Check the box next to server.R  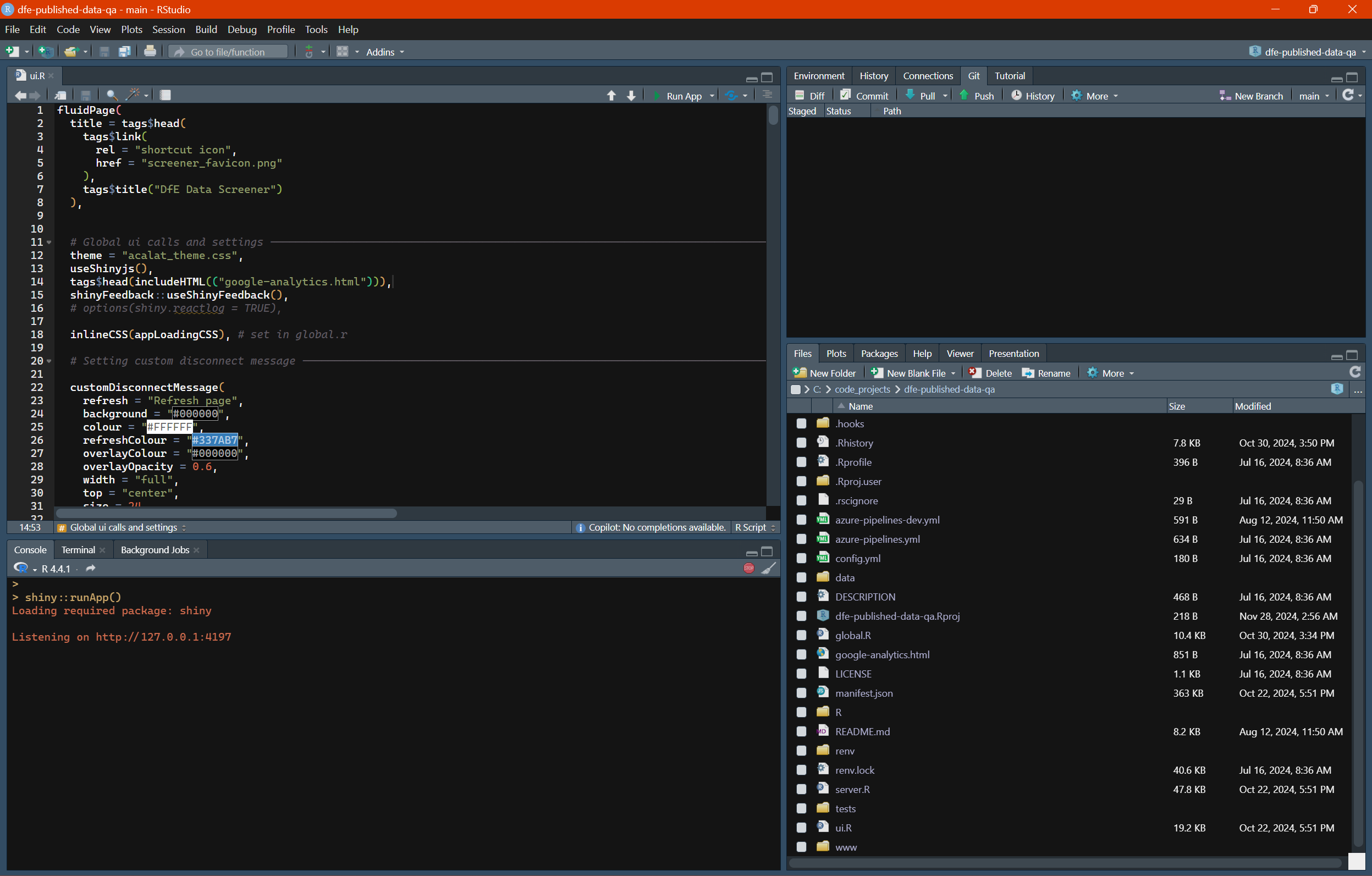point(801,789)
